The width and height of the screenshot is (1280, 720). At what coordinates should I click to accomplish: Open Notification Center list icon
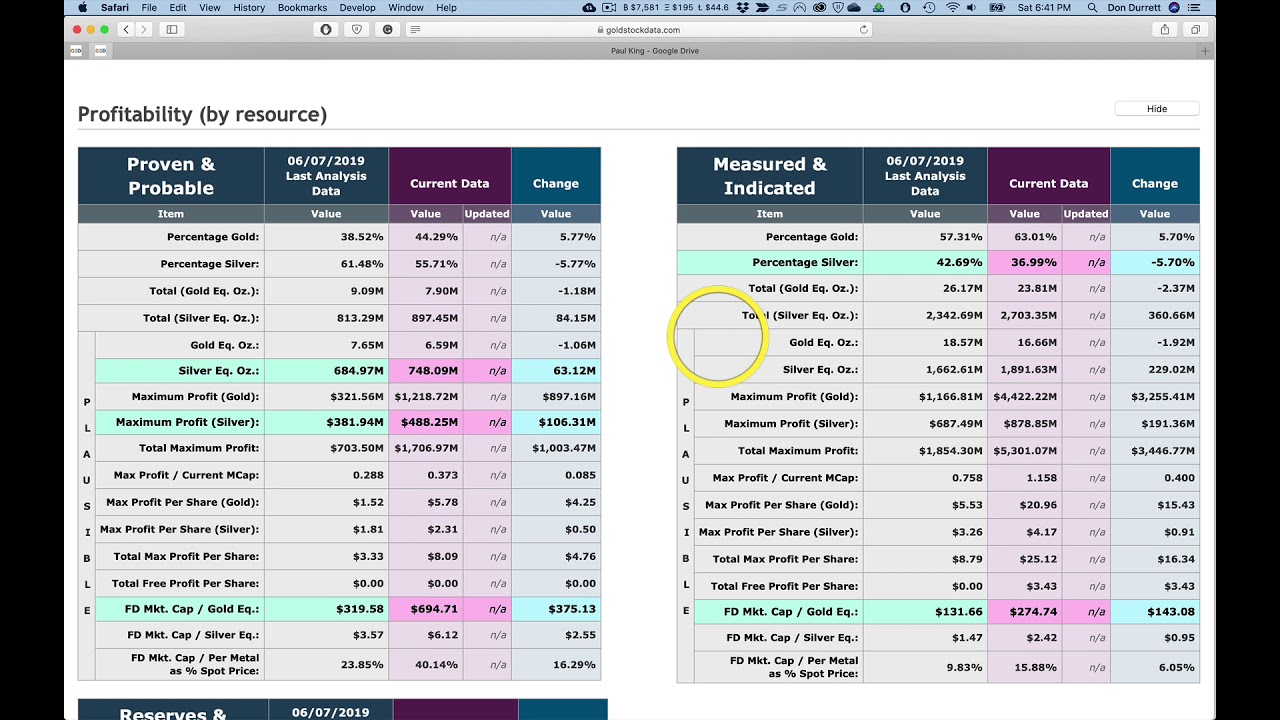(1194, 7)
